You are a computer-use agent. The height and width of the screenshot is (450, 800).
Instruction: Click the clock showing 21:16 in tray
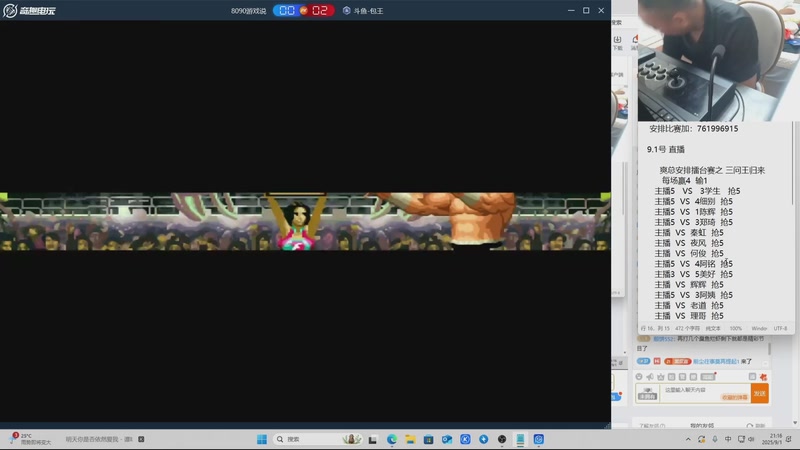click(x=772, y=439)
